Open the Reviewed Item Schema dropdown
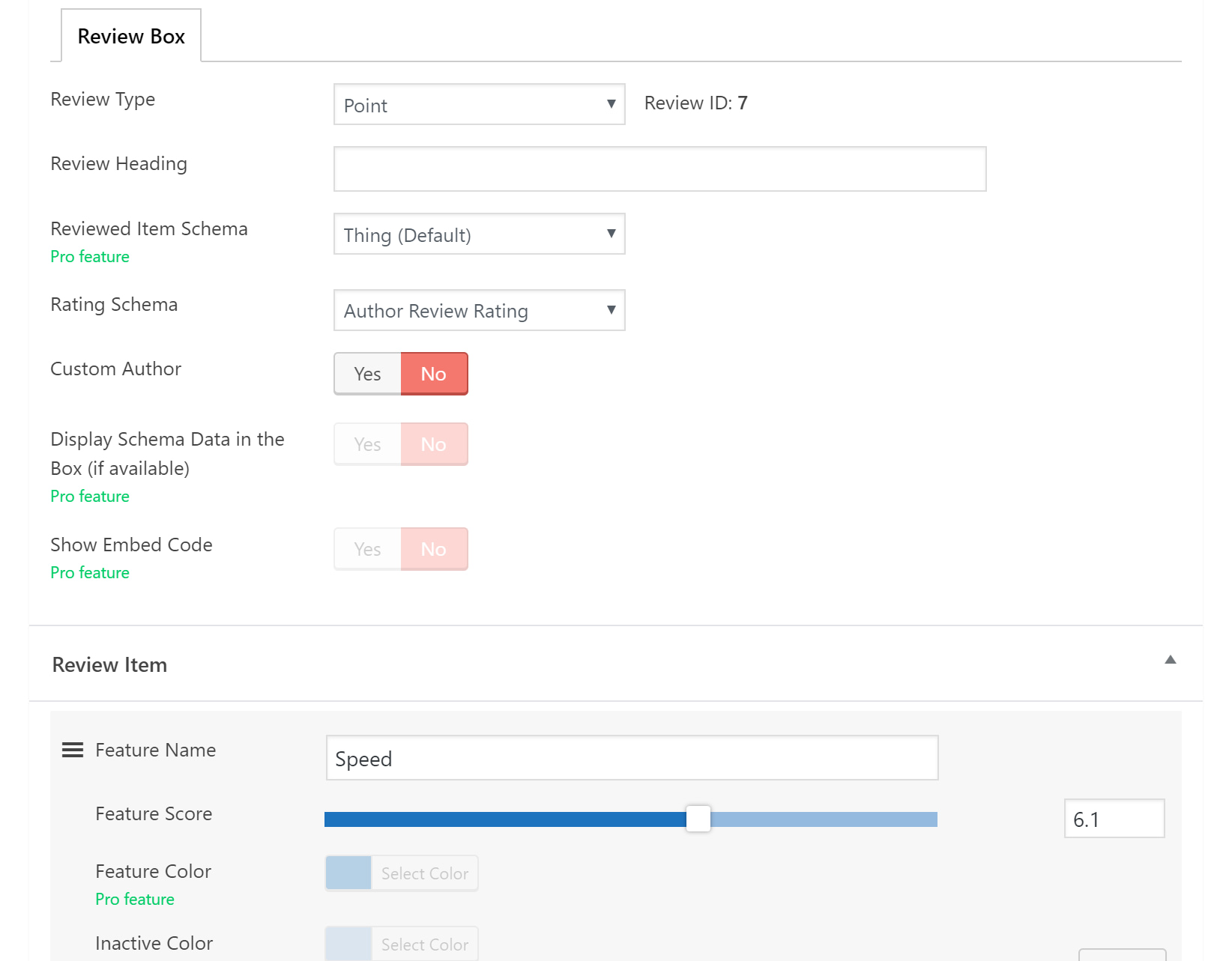 [479, 234]
